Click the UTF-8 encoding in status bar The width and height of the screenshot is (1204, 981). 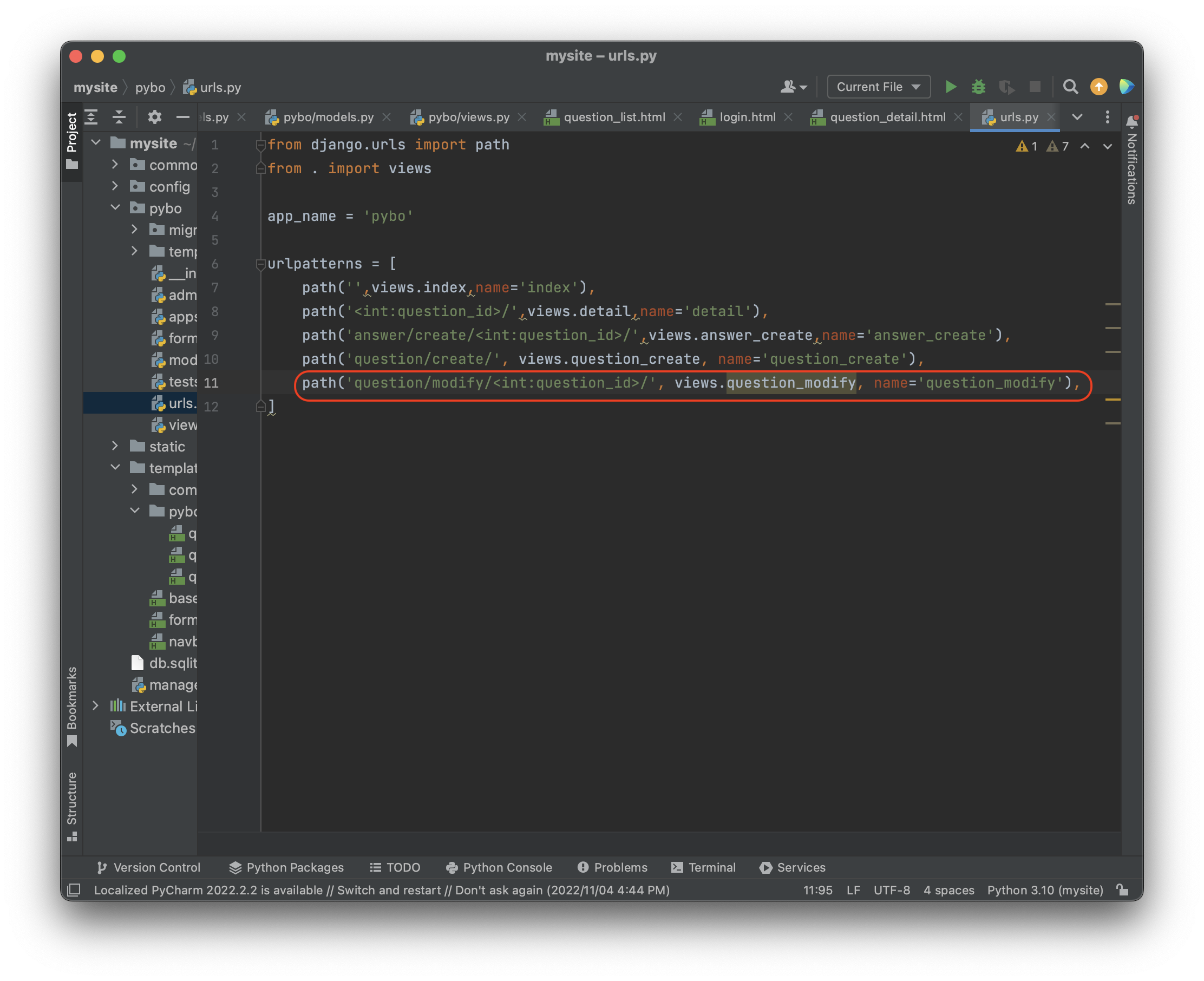892,890
